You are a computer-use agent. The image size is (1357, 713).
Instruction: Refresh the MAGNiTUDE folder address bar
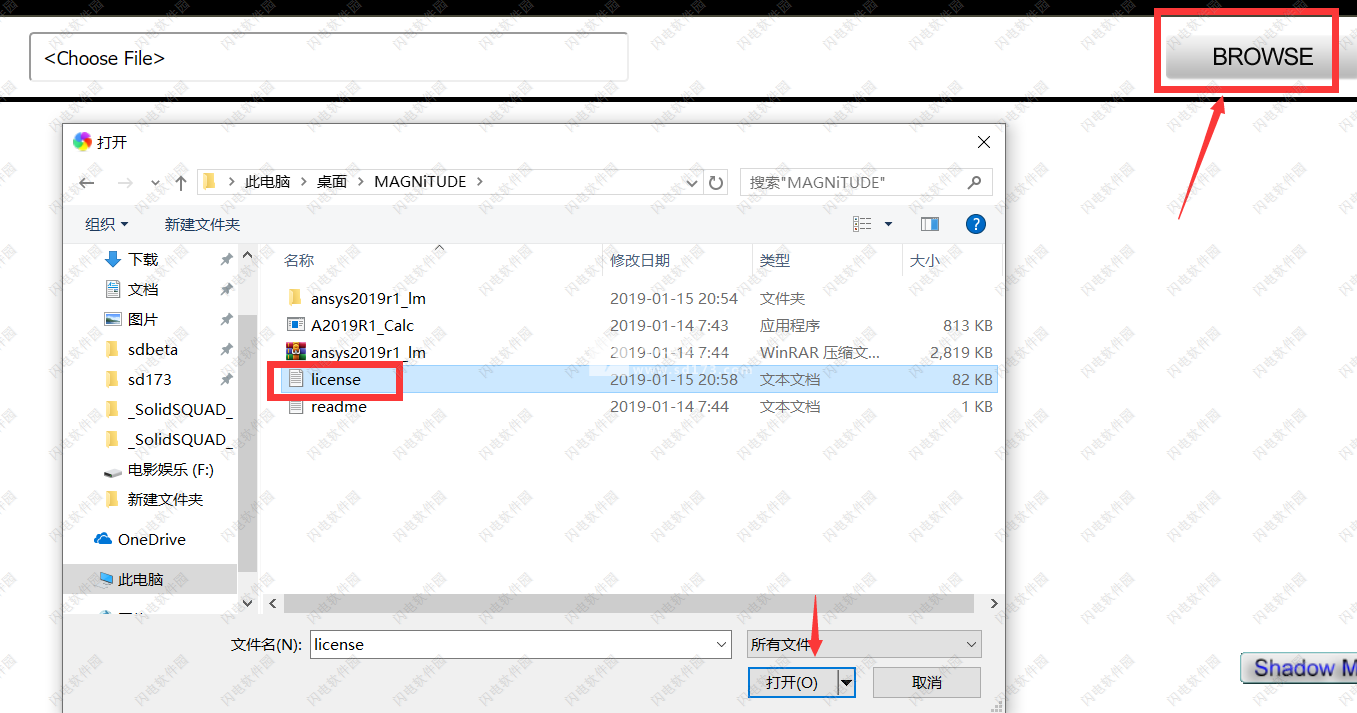point(716,183)
